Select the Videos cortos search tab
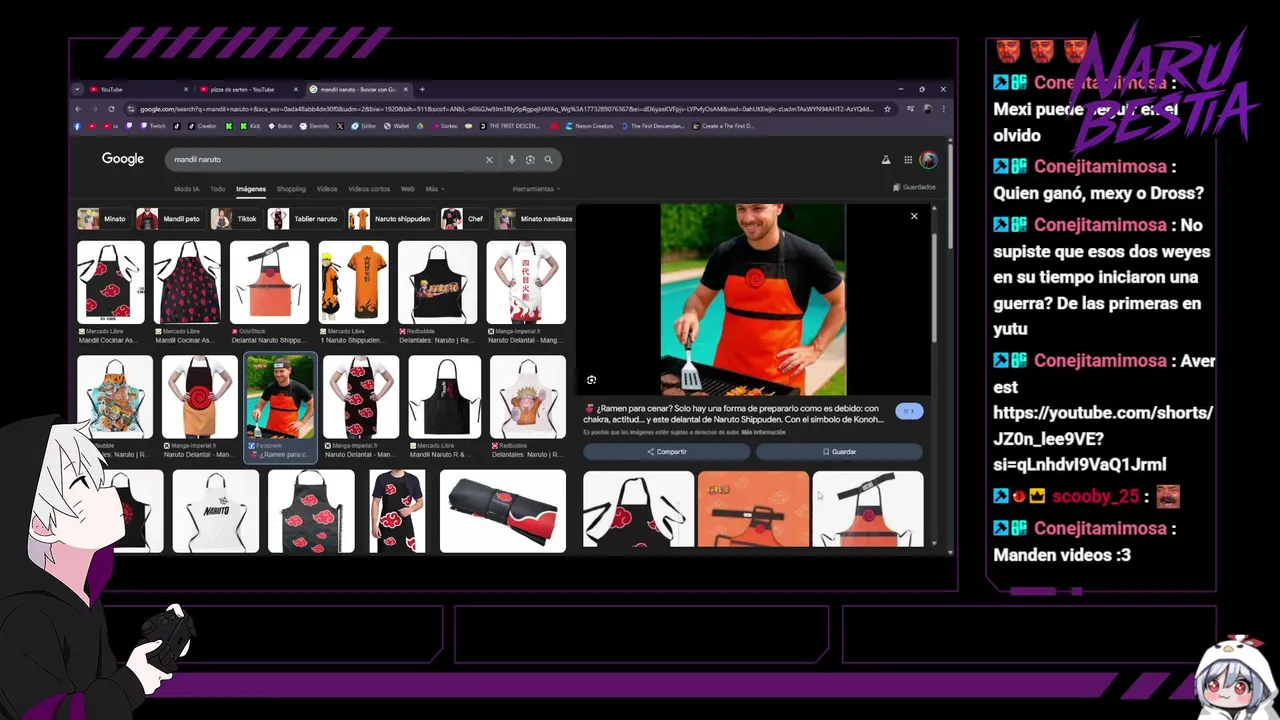Image resolution: width=1280 pixels, height=720 pixels. (369, 188)
